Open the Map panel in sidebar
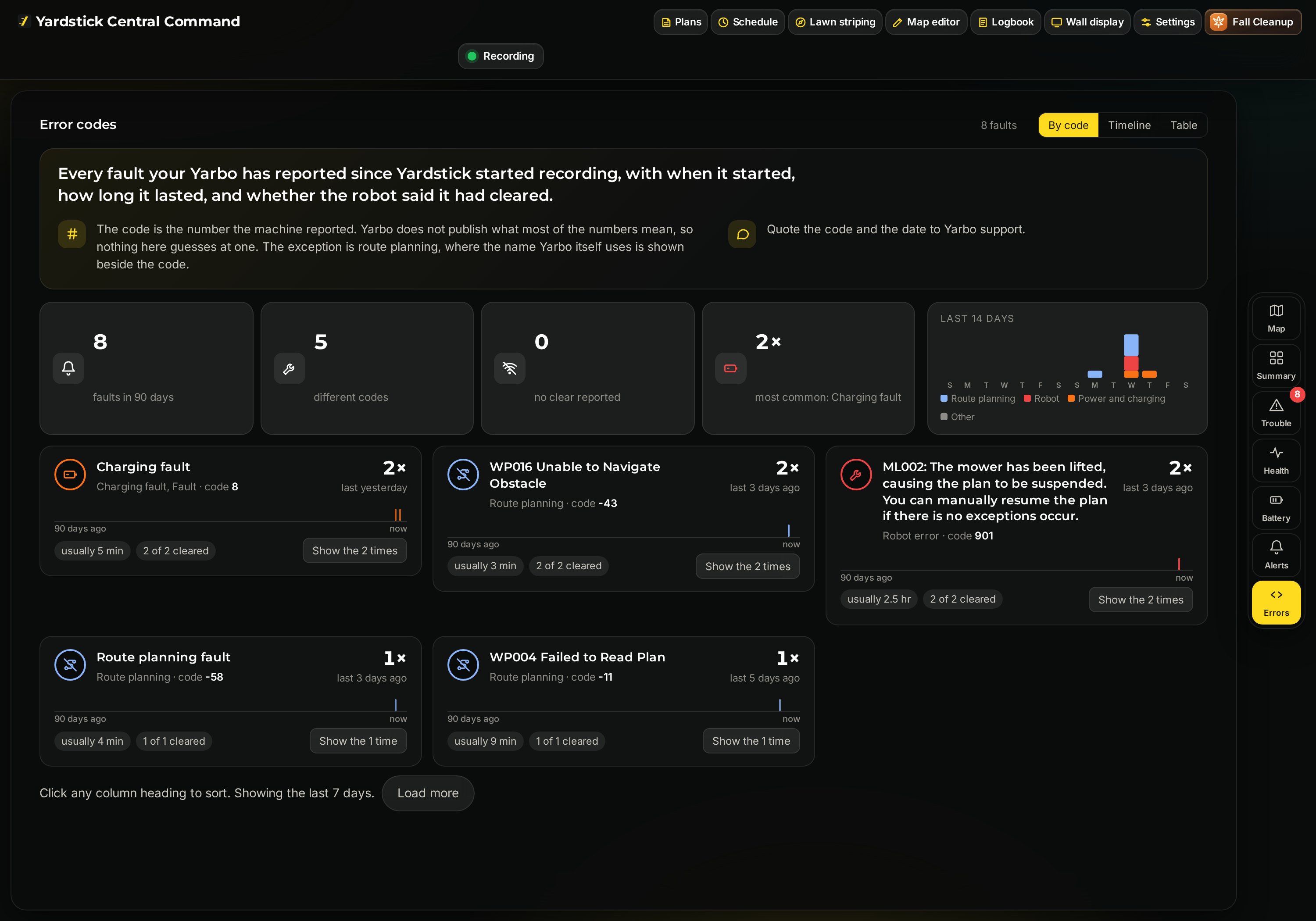 click(x=1276, y=318)
